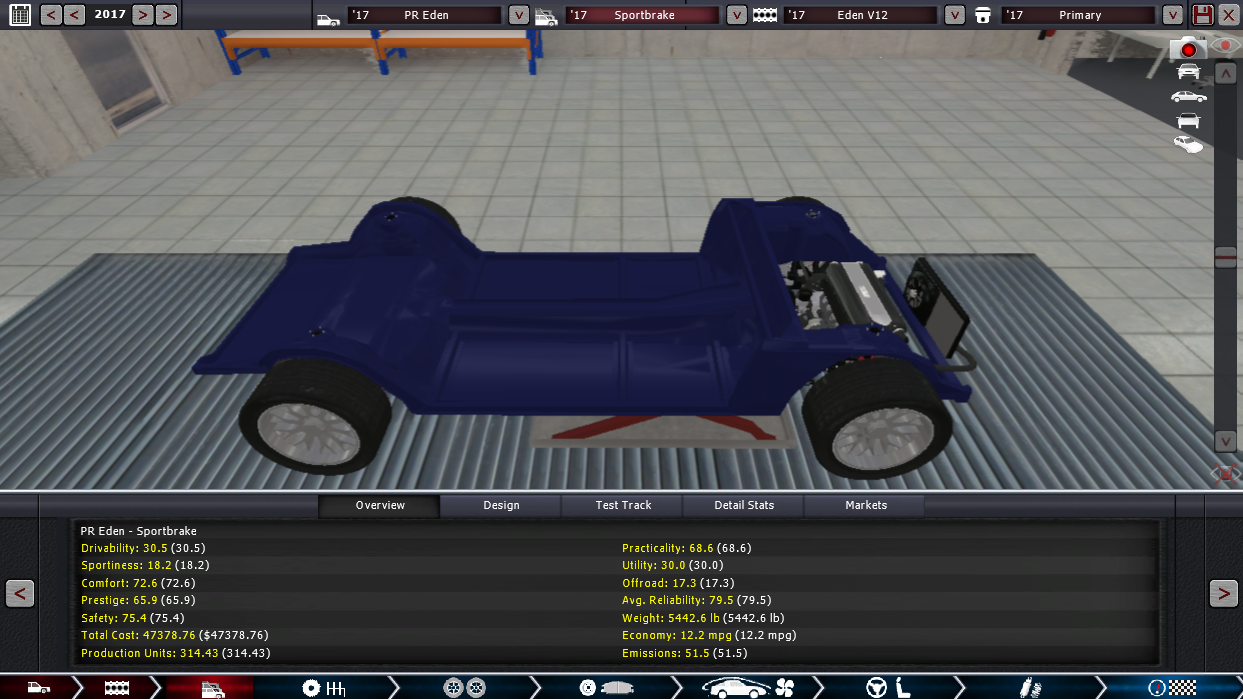This screenshot has height=699, width=1243.
Task: Open the wheels and tires step
Action: (465, 687)
